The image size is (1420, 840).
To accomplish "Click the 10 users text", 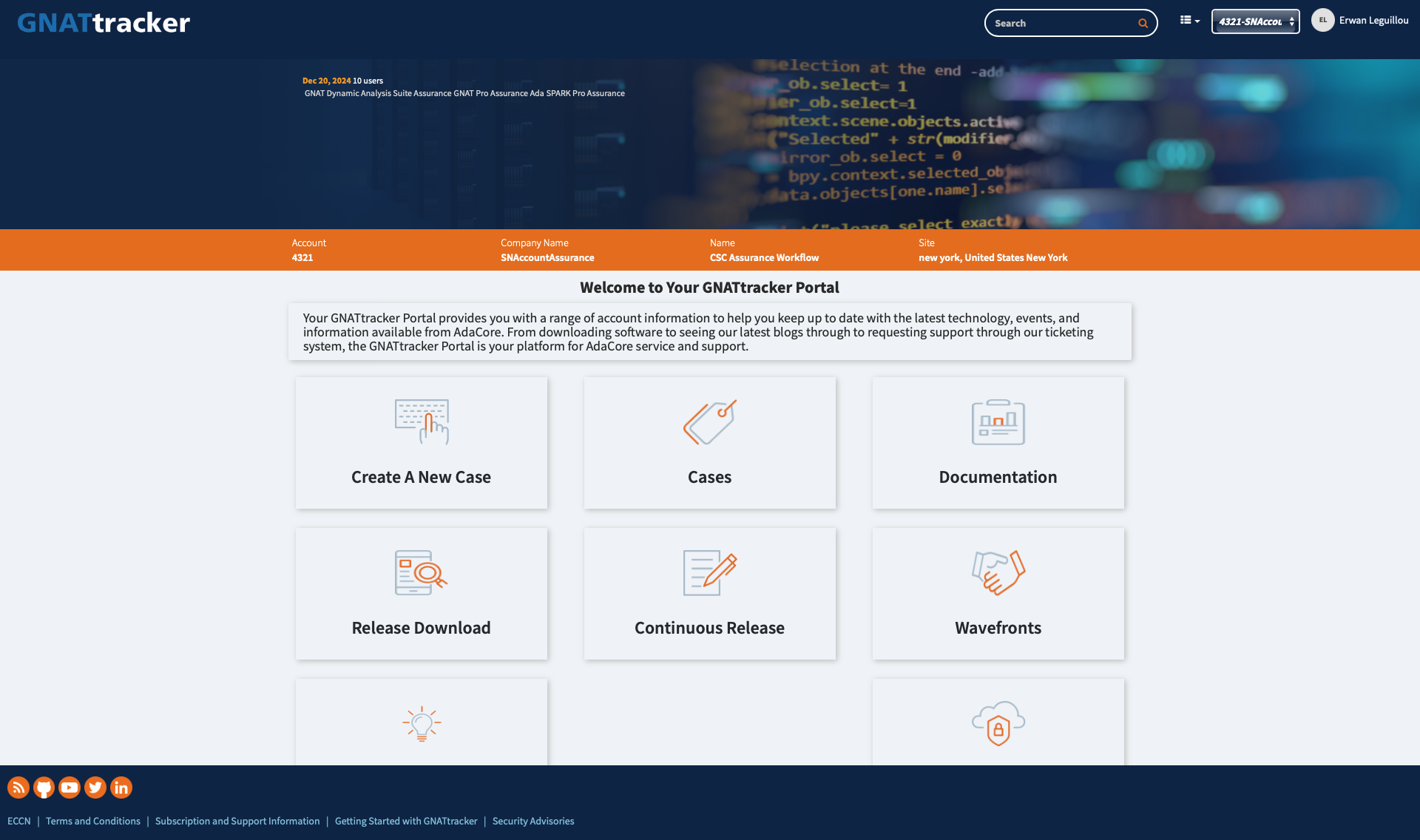I will point(368,81).
